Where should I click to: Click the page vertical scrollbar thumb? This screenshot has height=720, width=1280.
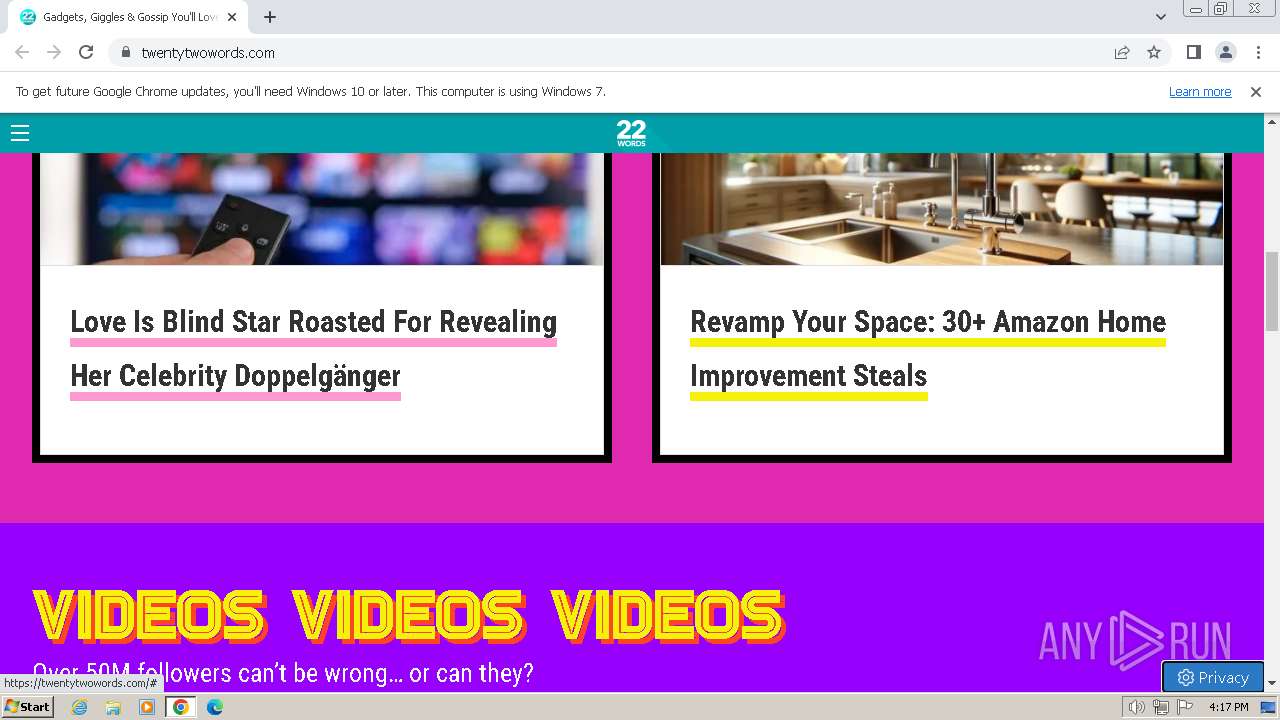coord(1272,291)
